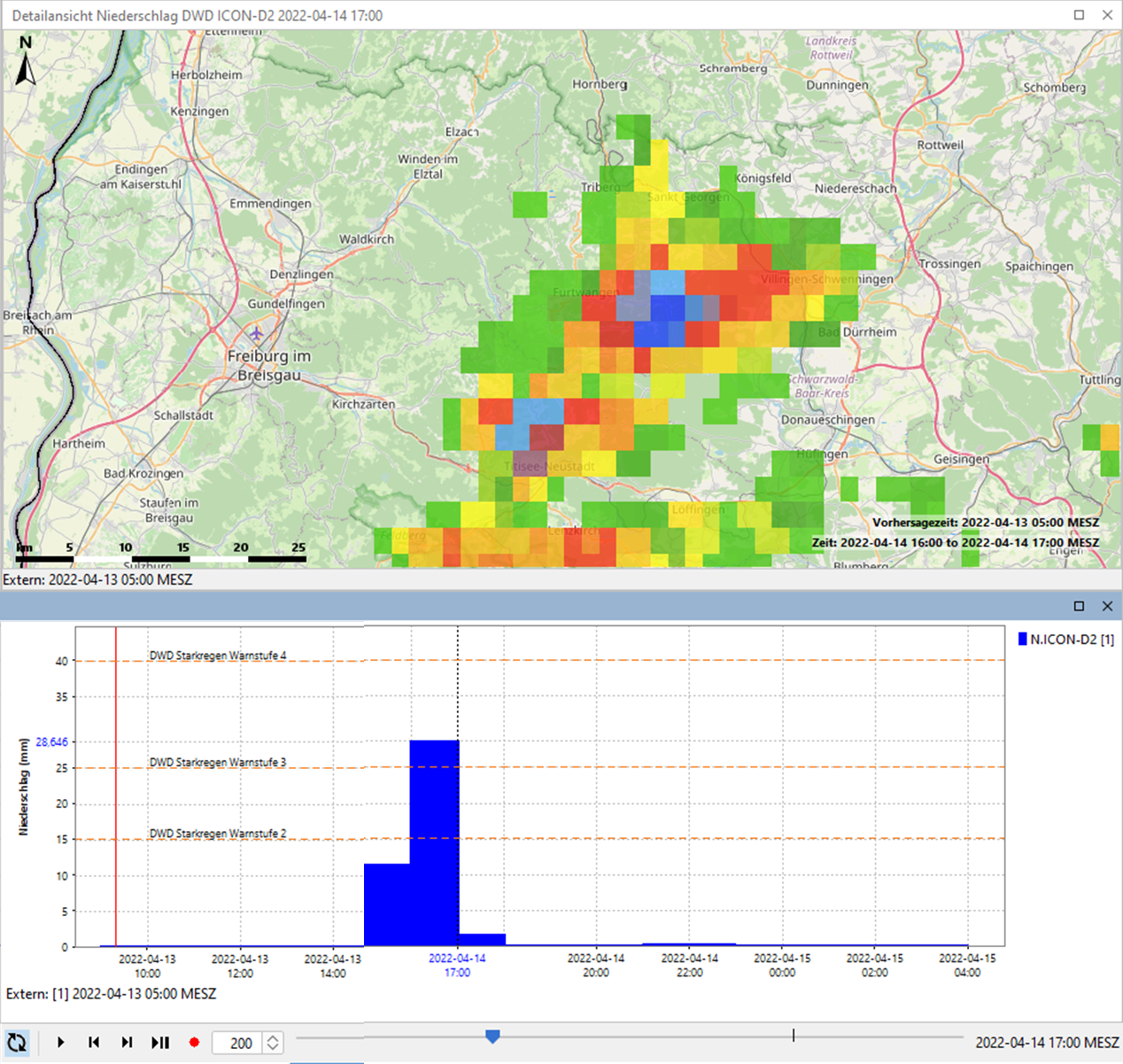
Task: Click the tallest blue precipitation bar
Action: 434,842
